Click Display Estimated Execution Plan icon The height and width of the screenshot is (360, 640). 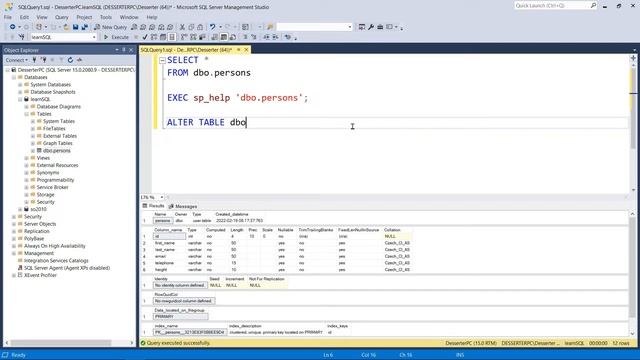pyautogui.click(x=154, y=37)
